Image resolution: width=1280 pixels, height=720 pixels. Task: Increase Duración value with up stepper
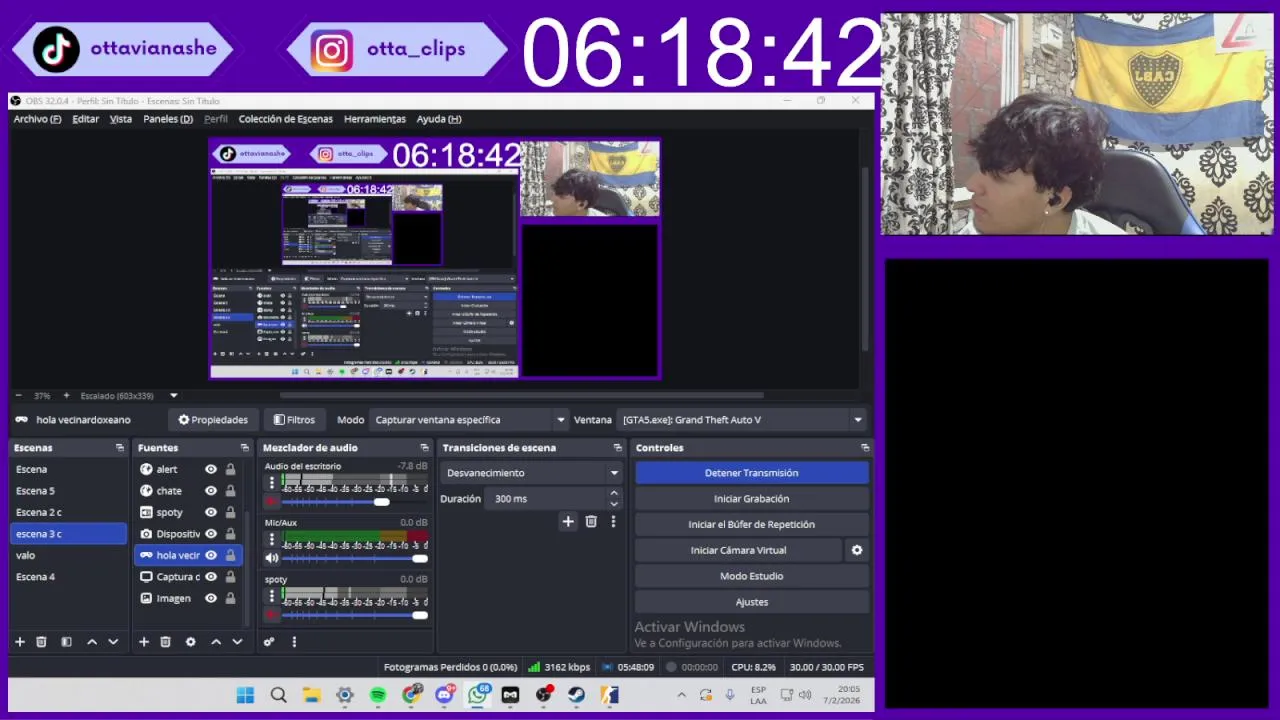tap(614, 493)
